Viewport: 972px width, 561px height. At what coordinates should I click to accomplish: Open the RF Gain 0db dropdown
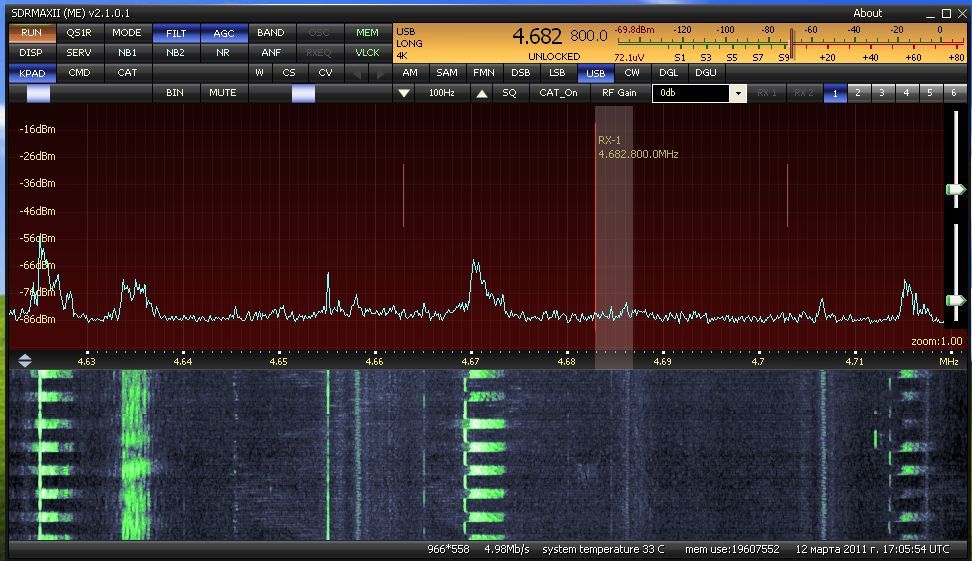pyautogui.click(x=738, y=93)
